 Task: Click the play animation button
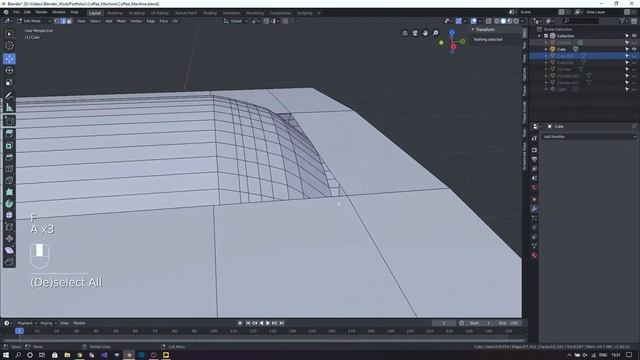tap(268, 323)
